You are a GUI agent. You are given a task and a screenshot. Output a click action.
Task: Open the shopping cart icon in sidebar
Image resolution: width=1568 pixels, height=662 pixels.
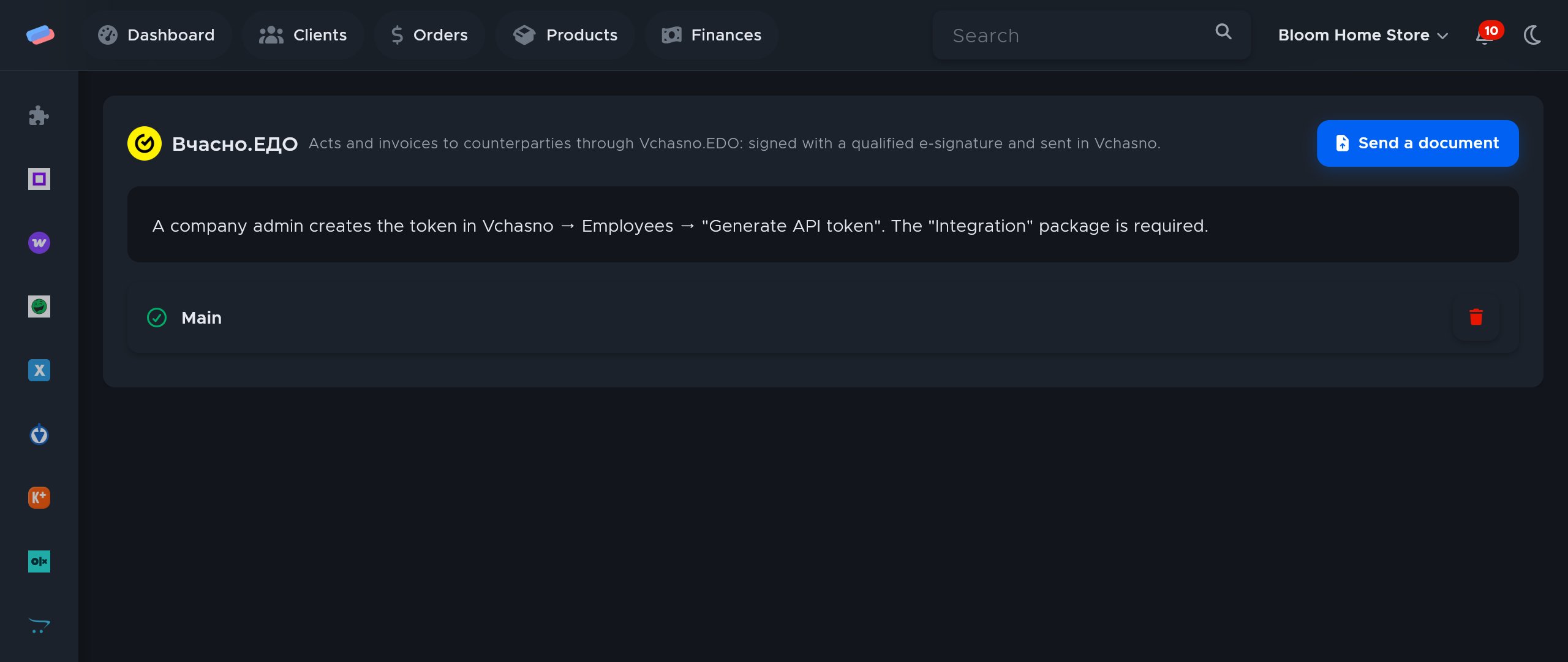tap(39, 625)
